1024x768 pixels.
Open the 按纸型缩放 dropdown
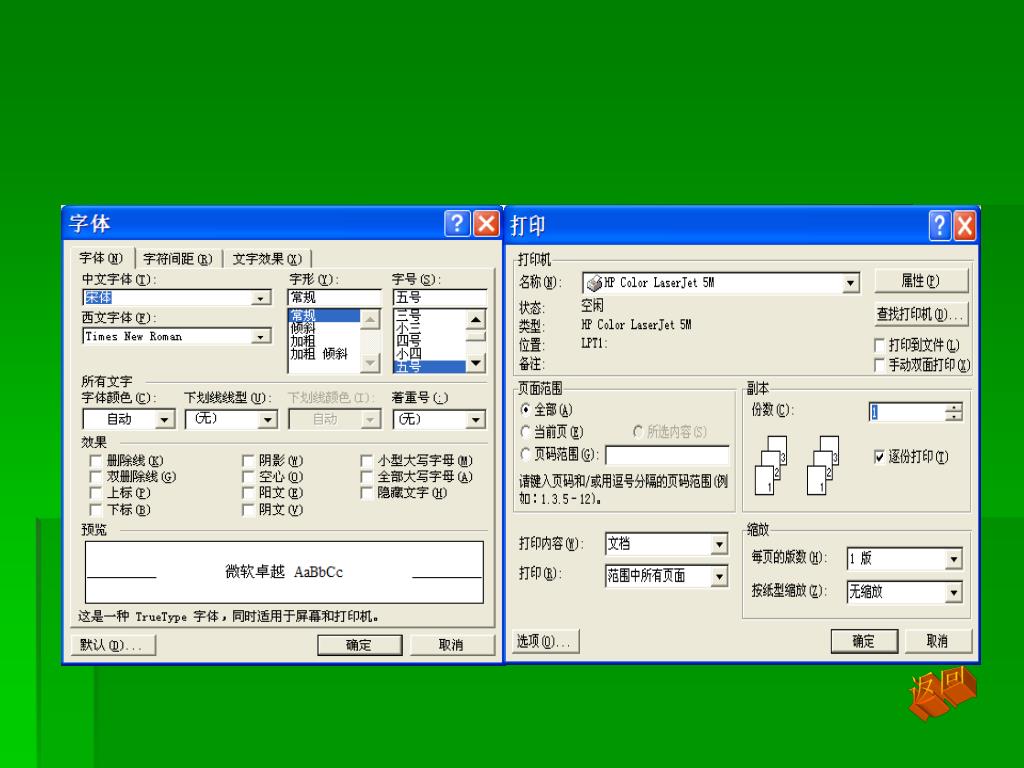[953, 592]
